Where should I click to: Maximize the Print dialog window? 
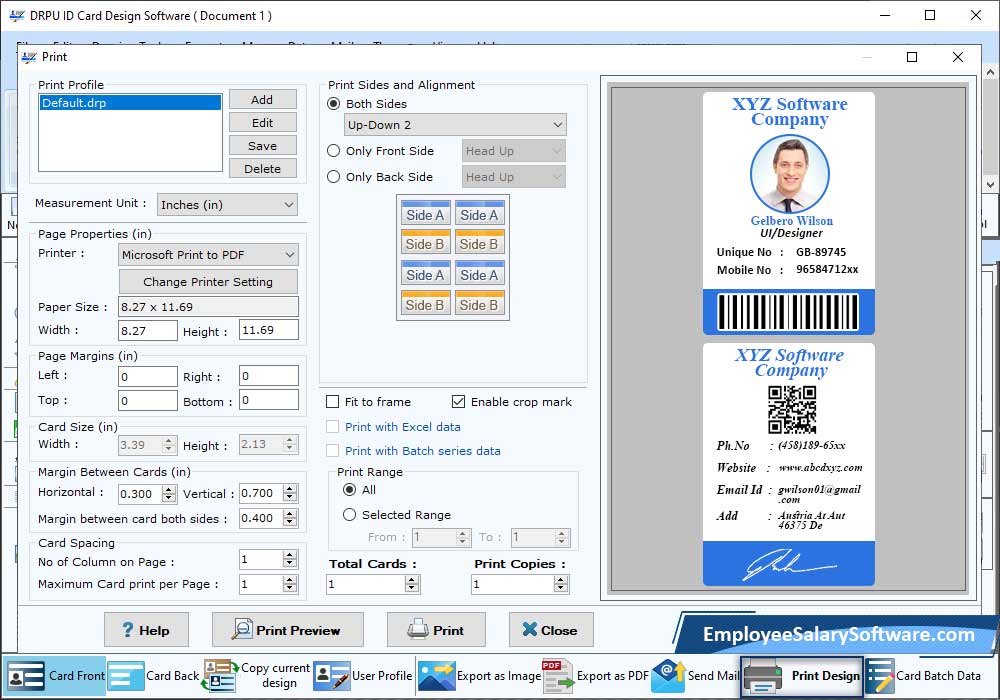(x=912, y=57)
